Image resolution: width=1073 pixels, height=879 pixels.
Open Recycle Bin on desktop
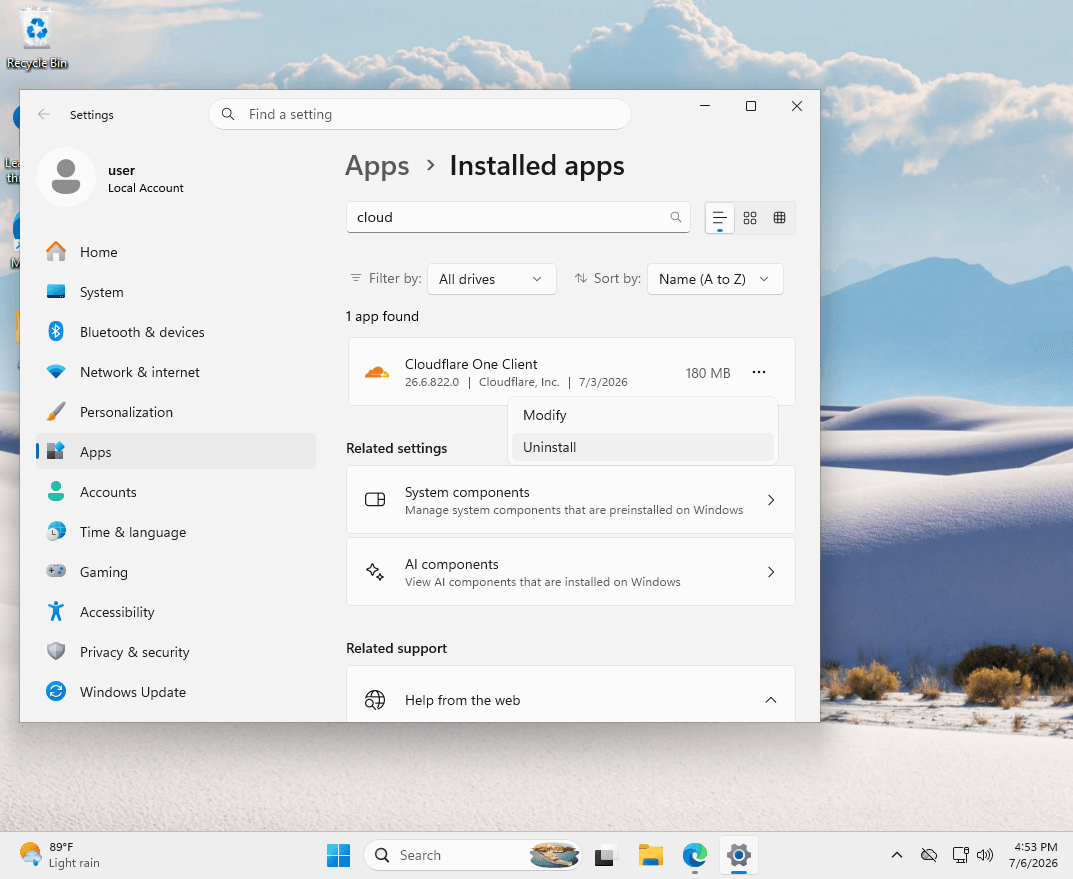point(37,38)
